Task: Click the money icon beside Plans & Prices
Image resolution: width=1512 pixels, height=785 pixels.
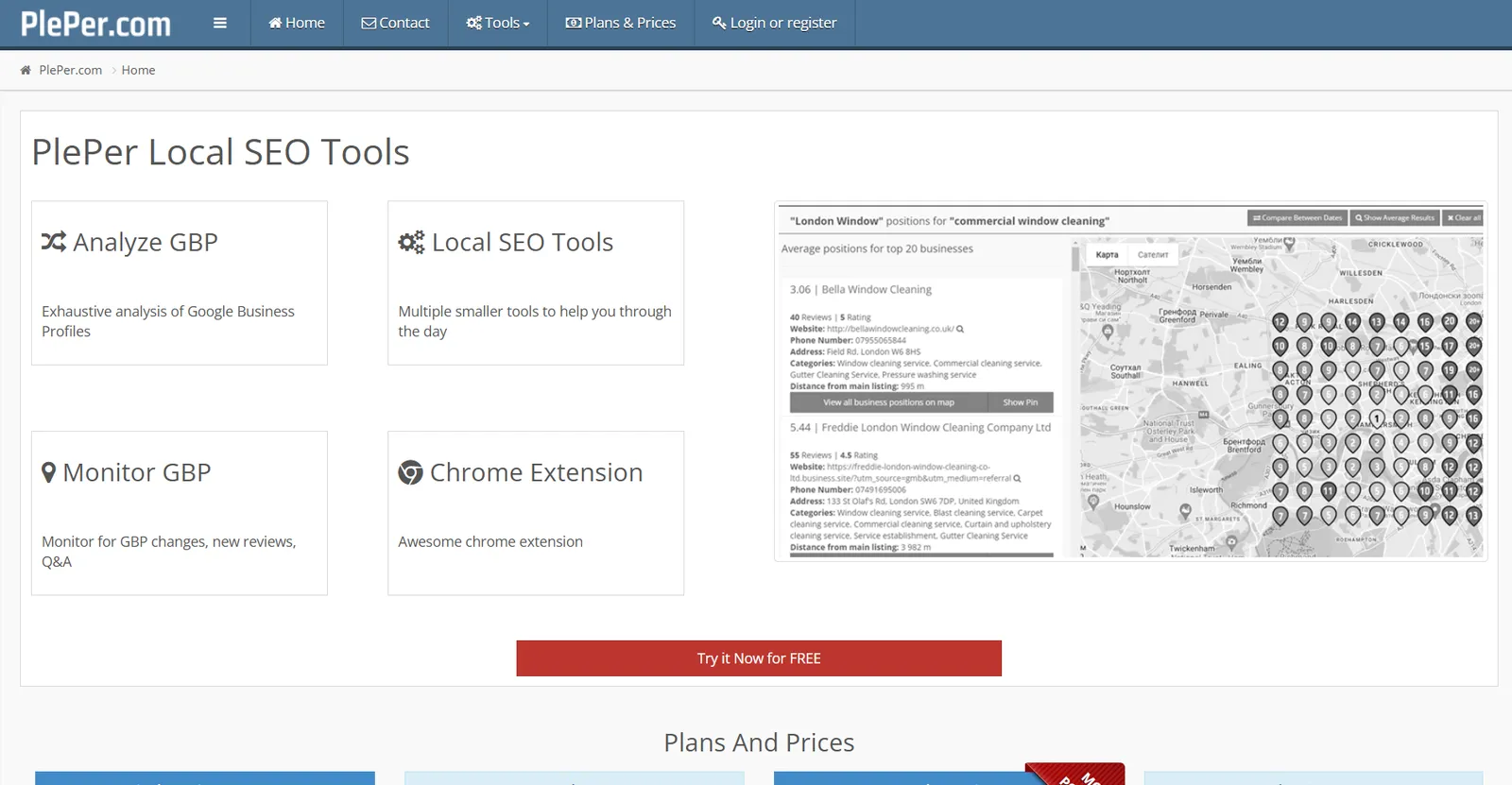Action: click(x=574, y=23)
